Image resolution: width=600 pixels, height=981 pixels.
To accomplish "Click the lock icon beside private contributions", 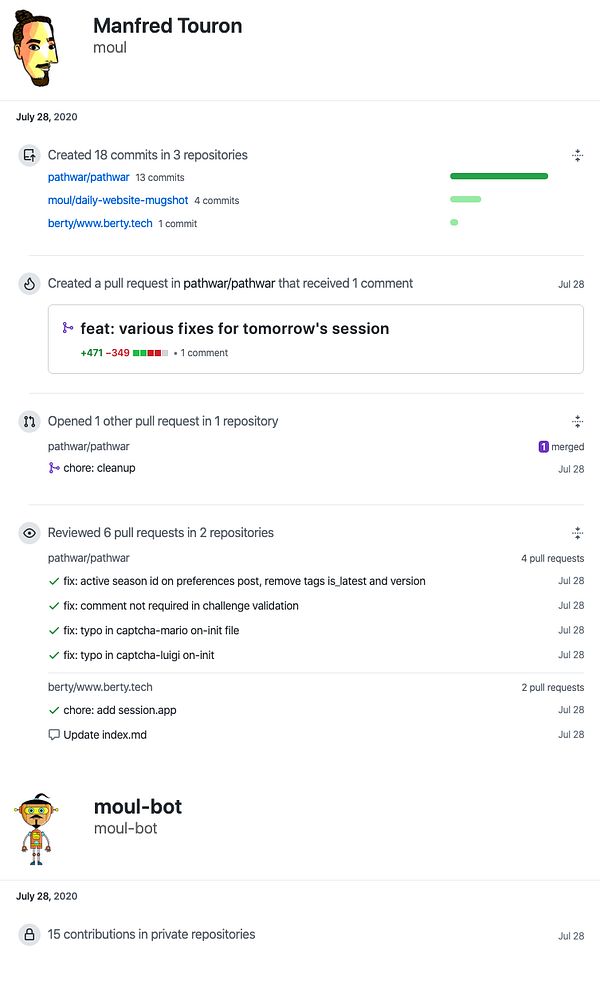I will 29,935.
